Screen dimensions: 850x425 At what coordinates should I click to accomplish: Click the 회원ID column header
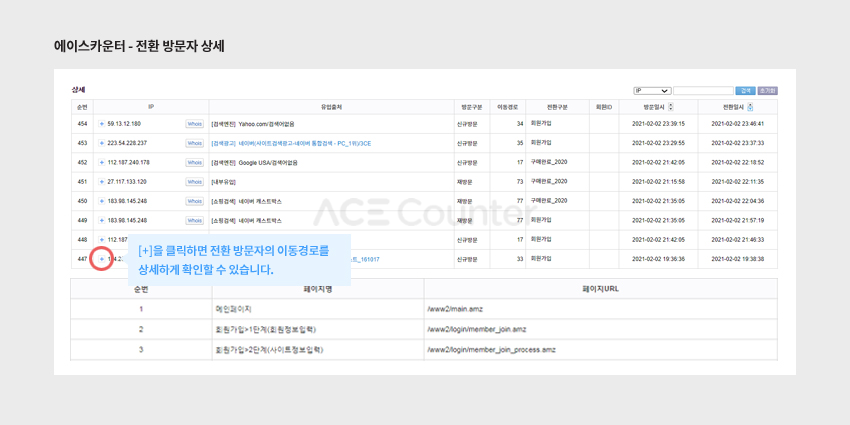[x=604, y=107]
